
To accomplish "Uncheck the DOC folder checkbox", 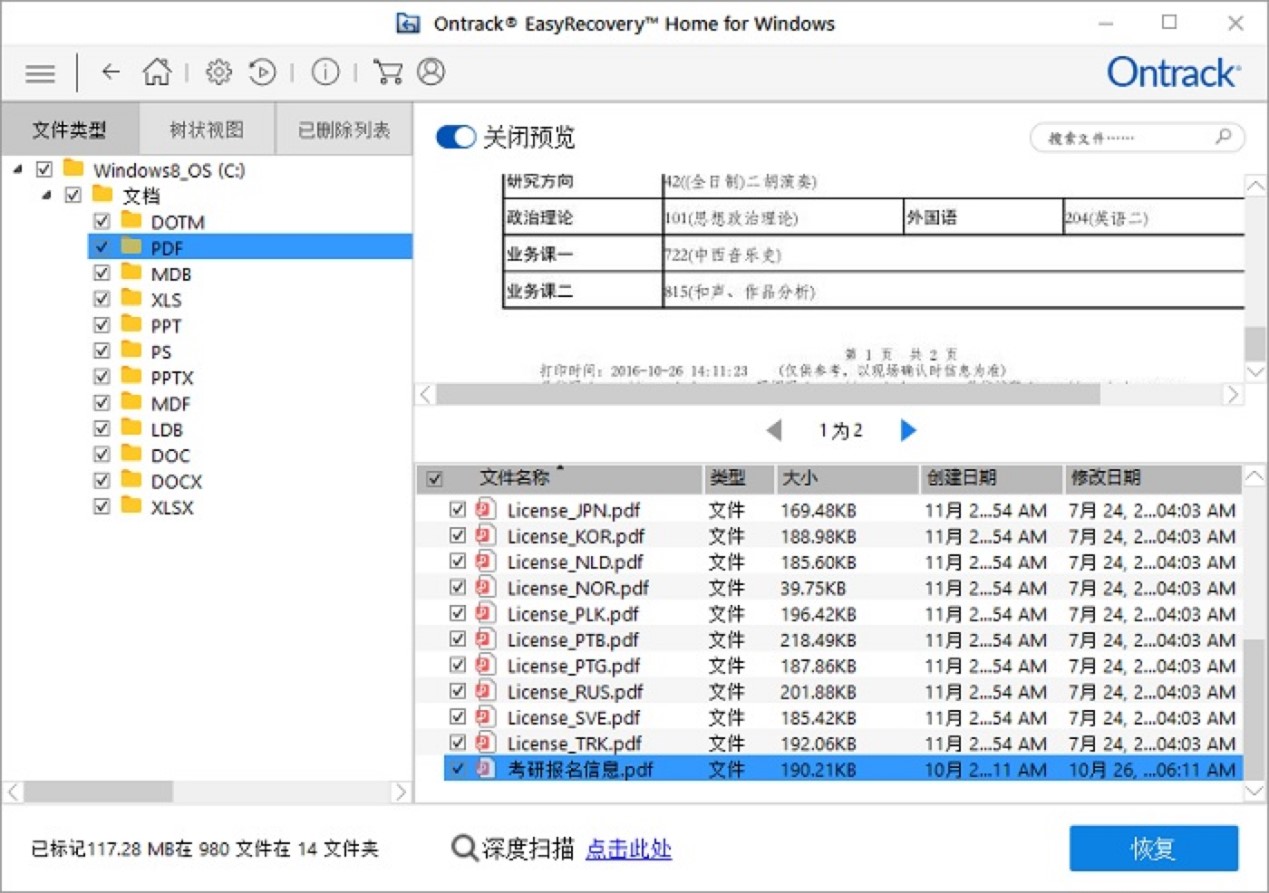I will coord(101,455).
